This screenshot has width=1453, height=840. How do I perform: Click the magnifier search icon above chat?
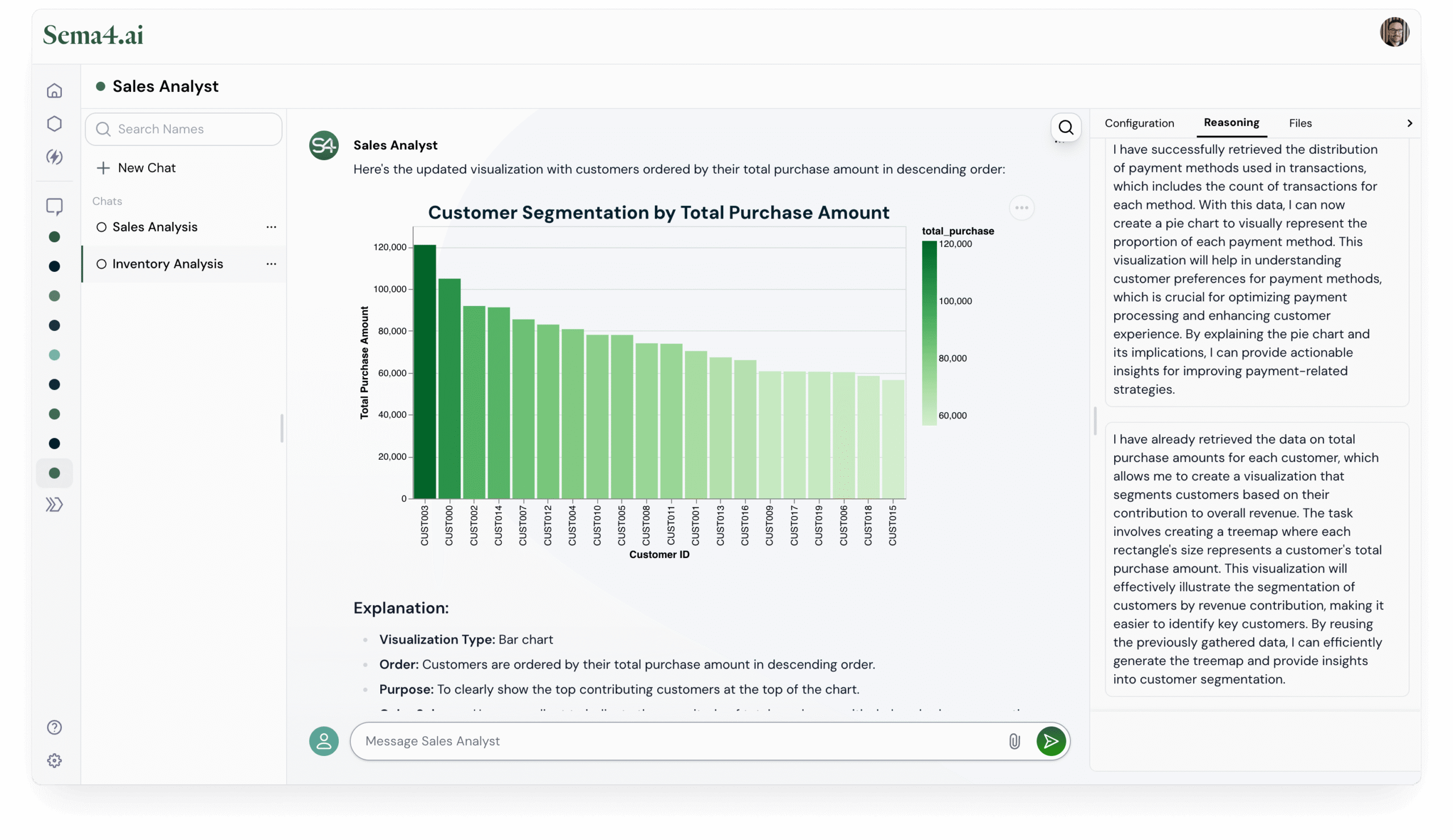(x=1065, y=127)
